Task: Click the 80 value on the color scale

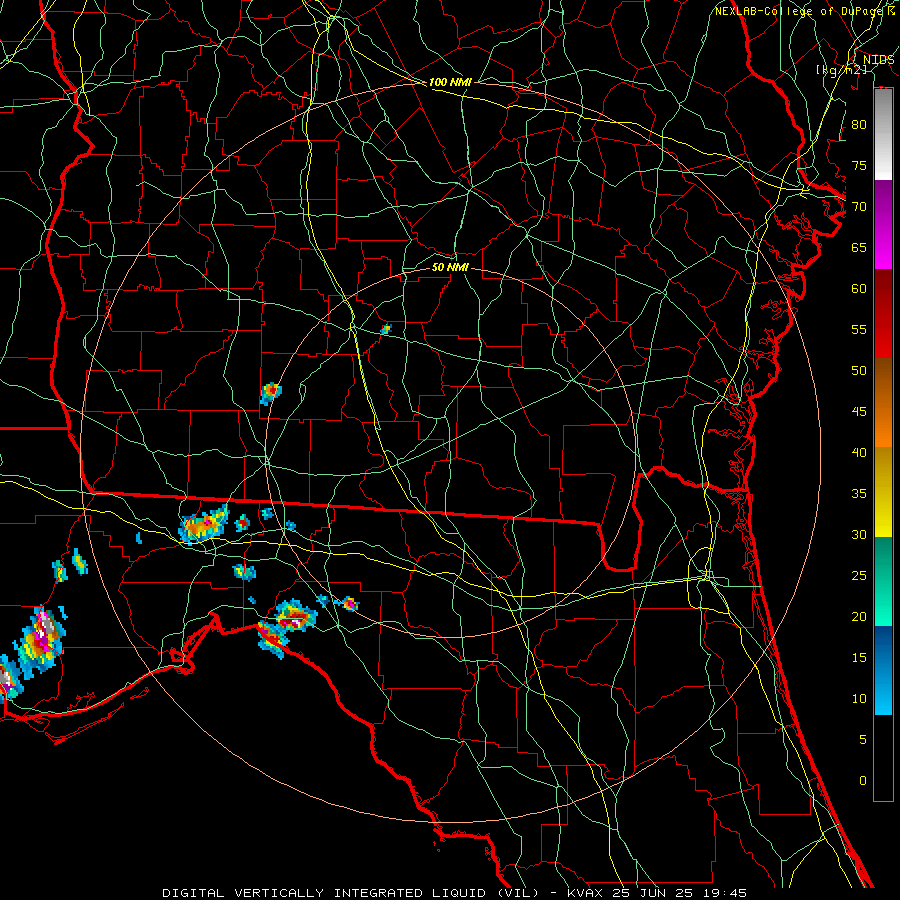Action: [x=859, y=125]
